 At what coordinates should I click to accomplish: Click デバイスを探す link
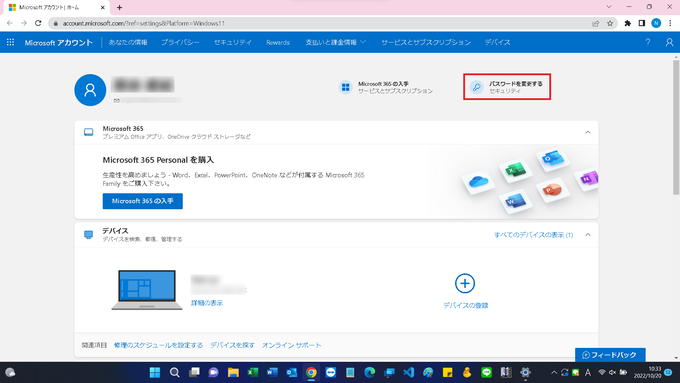tap(232, 345)
